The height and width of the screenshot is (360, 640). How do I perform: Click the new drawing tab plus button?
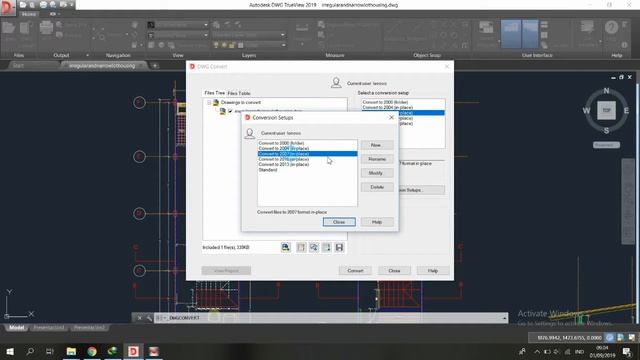coord(155,65)
